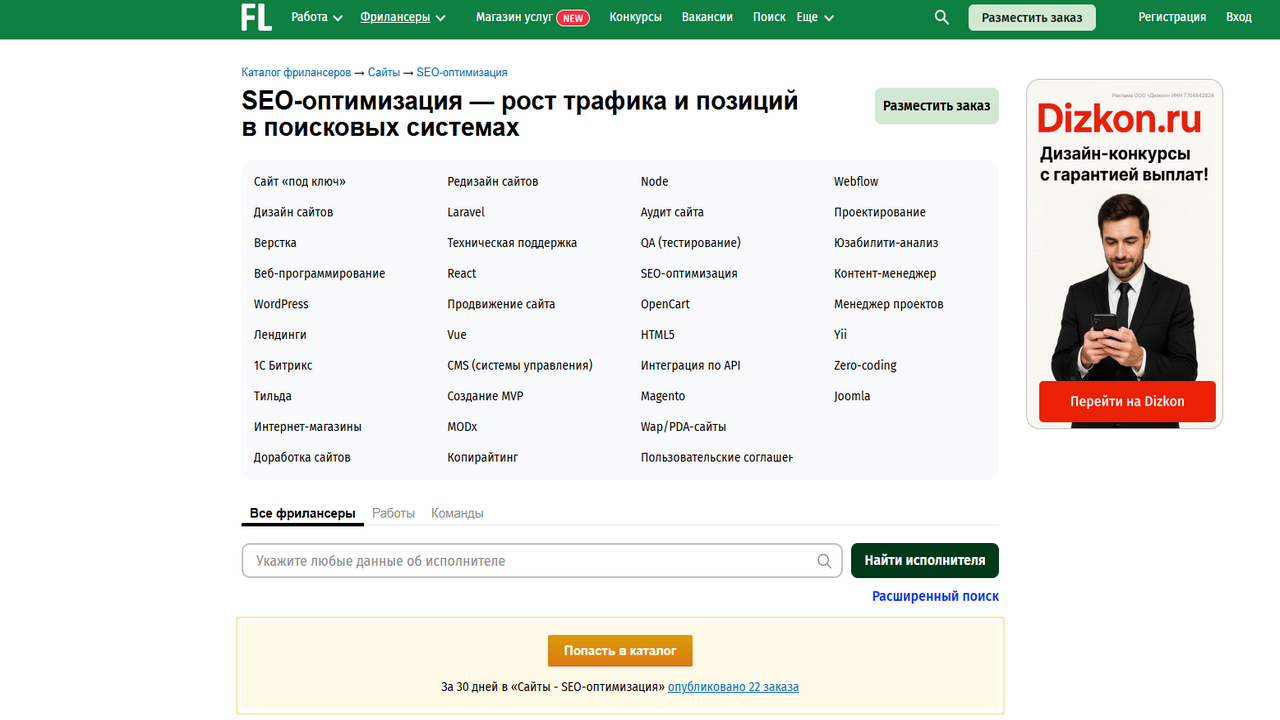
Task: Switch to the Команды tab
Action: (457, 513)
